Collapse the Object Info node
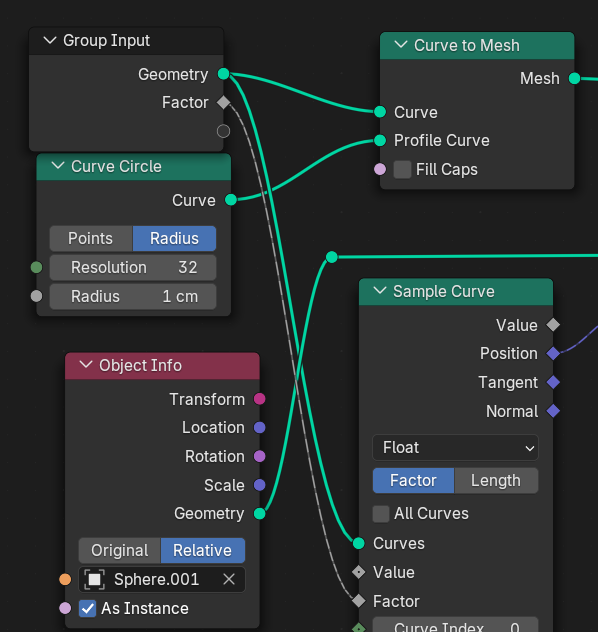Viewport: 598px width, 632px height. pos(86,365)
